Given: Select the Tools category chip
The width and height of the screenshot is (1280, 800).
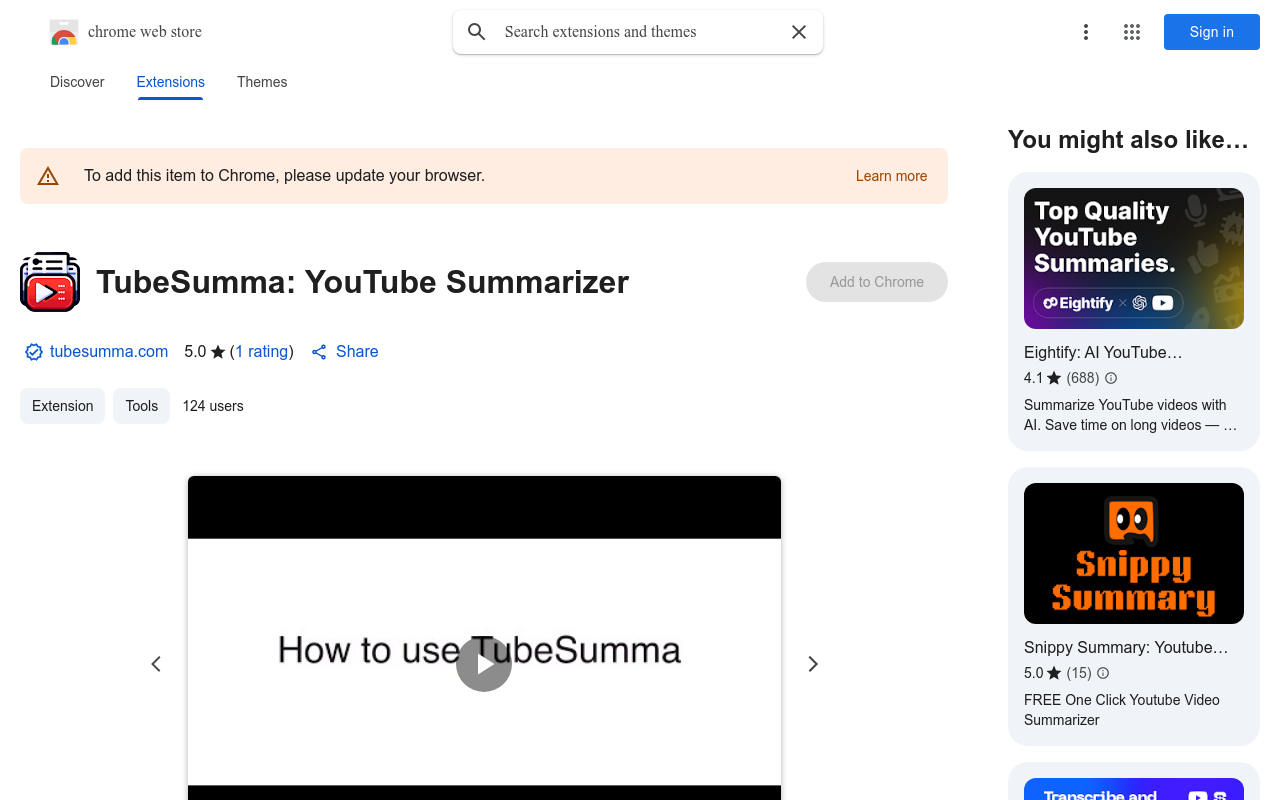Looking at the screenshot, I should tap(141, 406).
